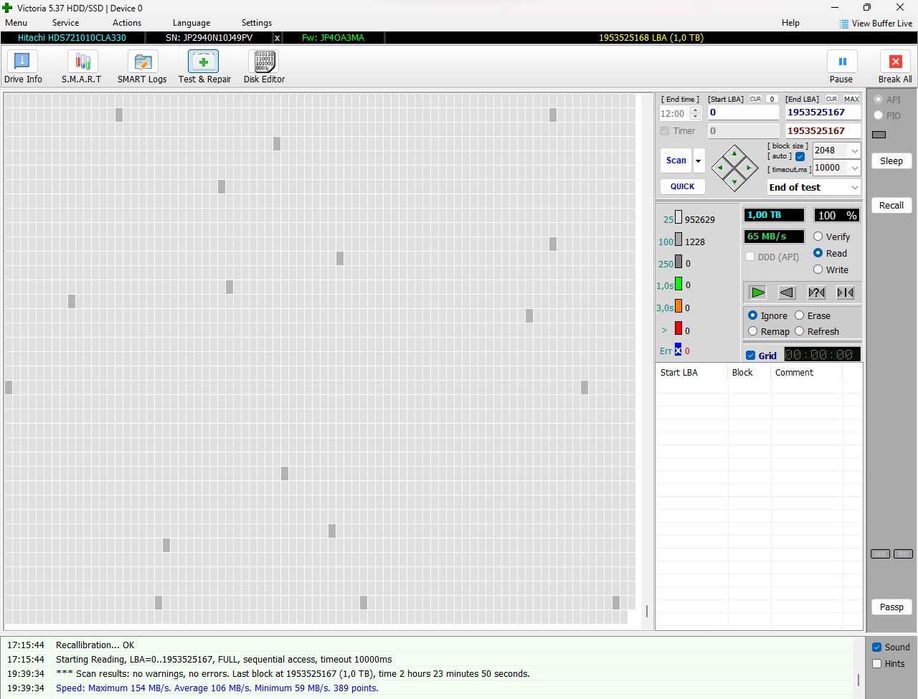Screen dimensions: 918x699
Task: Open the Settings menu
Action: point(256,23)
